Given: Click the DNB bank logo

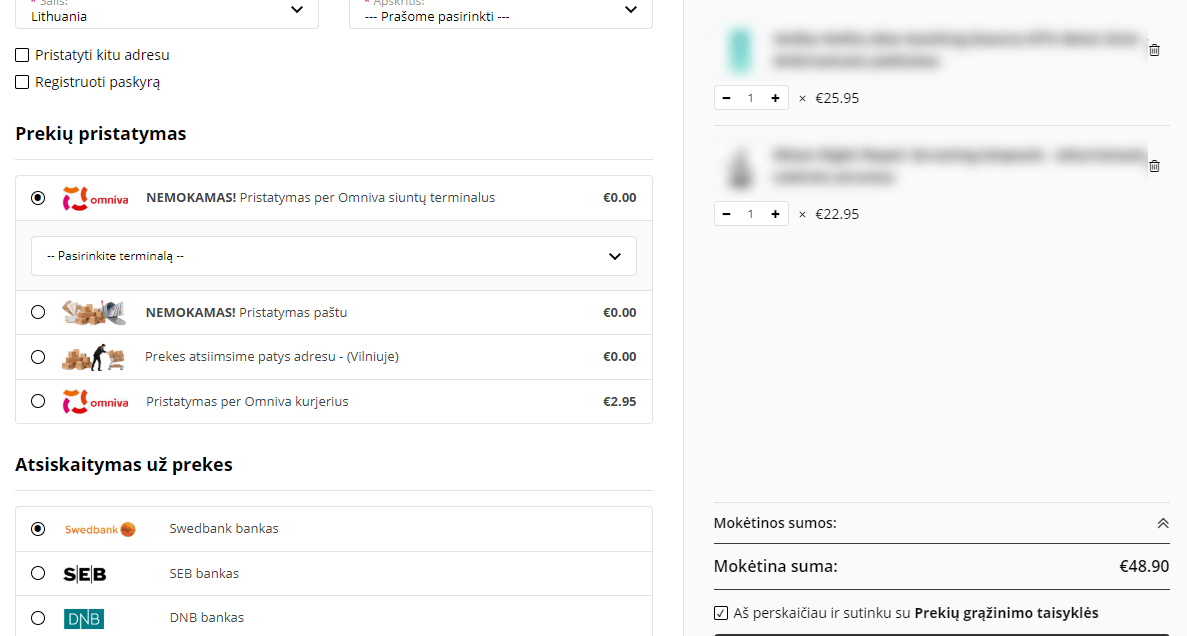Looking at the screenshot, I should 84,619.
